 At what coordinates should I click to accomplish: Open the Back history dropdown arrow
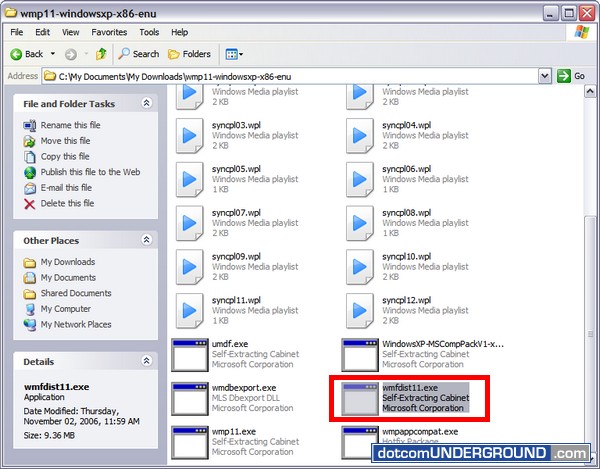[53, 54]
